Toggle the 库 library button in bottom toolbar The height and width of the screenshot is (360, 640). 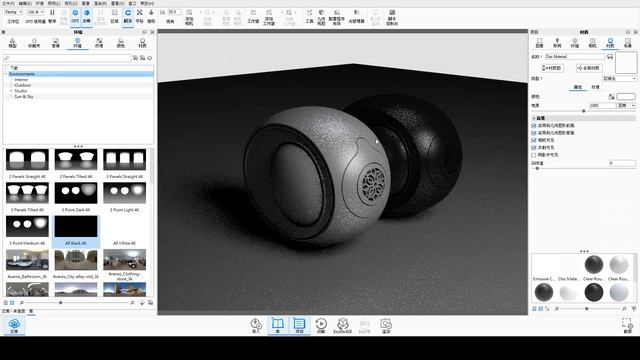(x=278, y=326)
